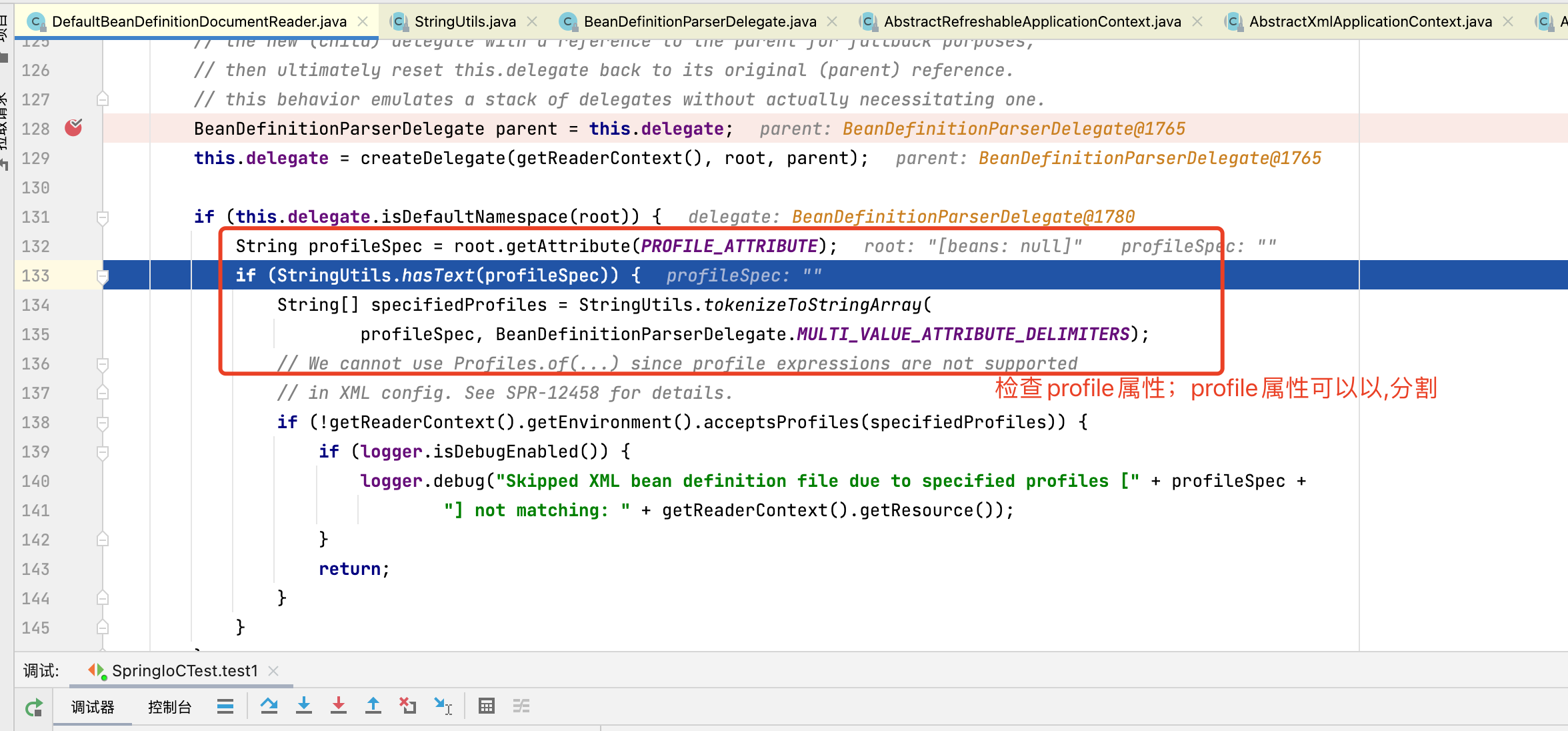Click the createDelegate call on line 129
The height and width of the screenshot is (731, 1568).
[x=433, y=158]
